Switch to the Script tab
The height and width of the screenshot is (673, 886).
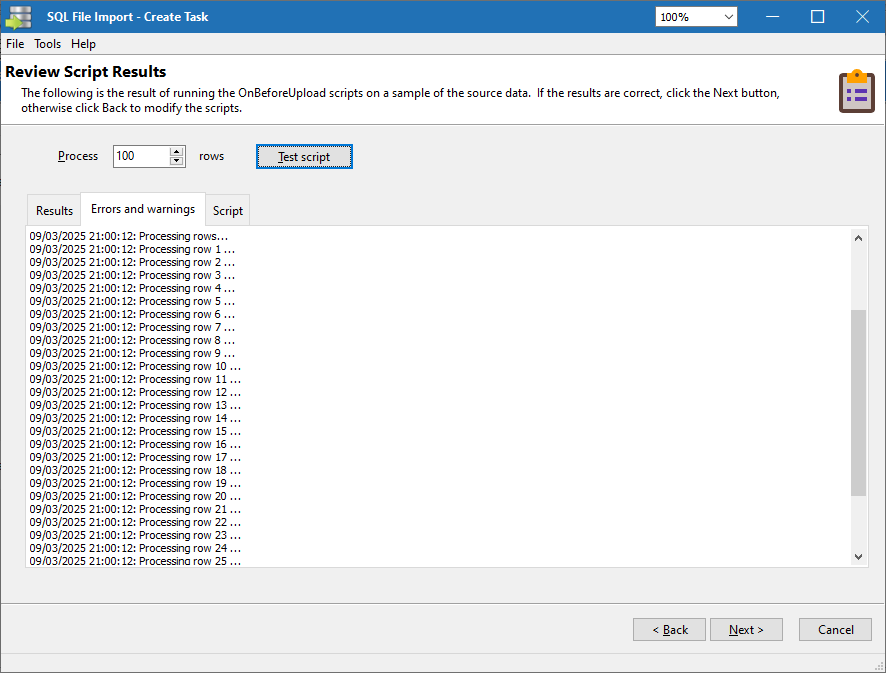click(x=228, y=211)
